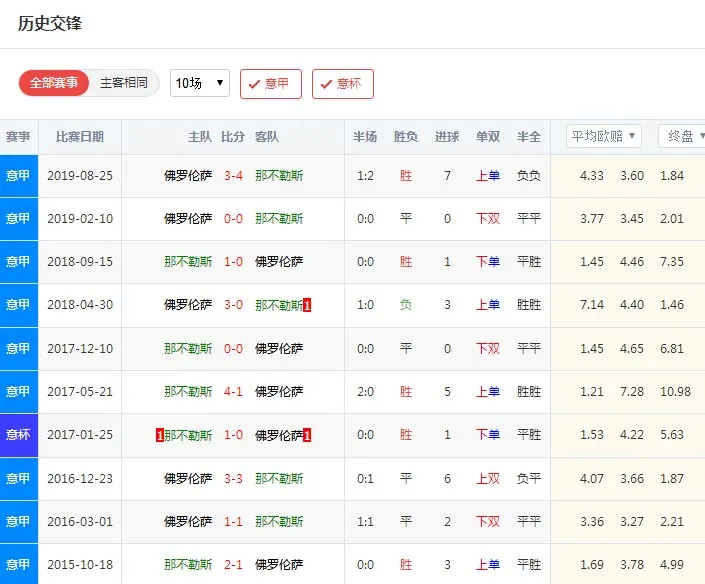Open the 3-4 score on 2019-08-25
The image size is (705, 584).
click(x=233, y=176)
